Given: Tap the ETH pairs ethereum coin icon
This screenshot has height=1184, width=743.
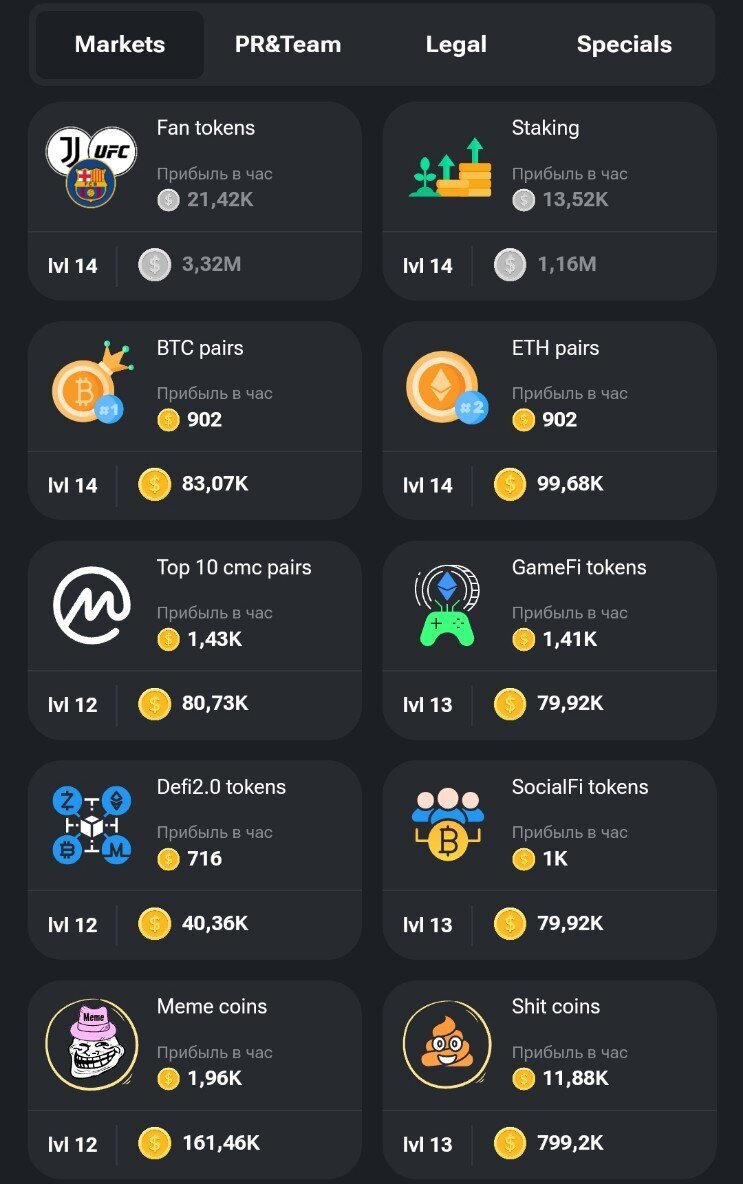Looking at the screenshot, I should 447,387.
